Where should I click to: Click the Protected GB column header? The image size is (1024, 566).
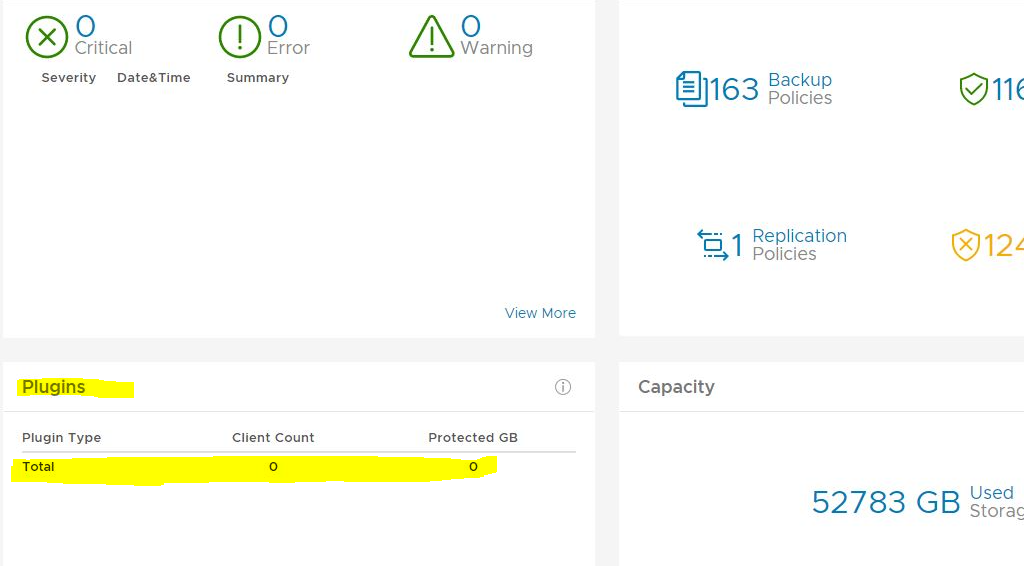click(473, 438)
